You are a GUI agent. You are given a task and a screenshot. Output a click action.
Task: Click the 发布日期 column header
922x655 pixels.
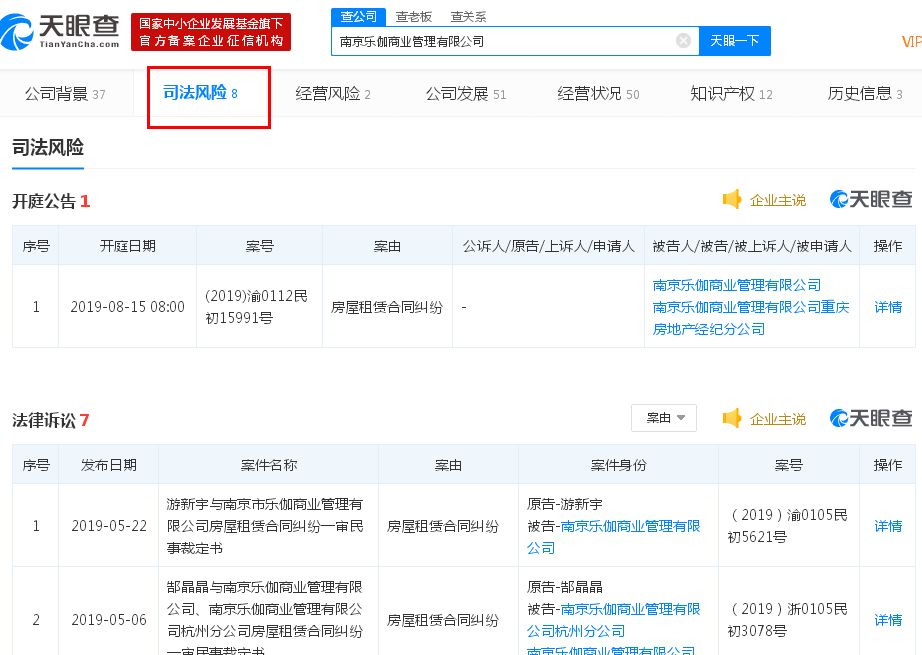click(109, 465)
